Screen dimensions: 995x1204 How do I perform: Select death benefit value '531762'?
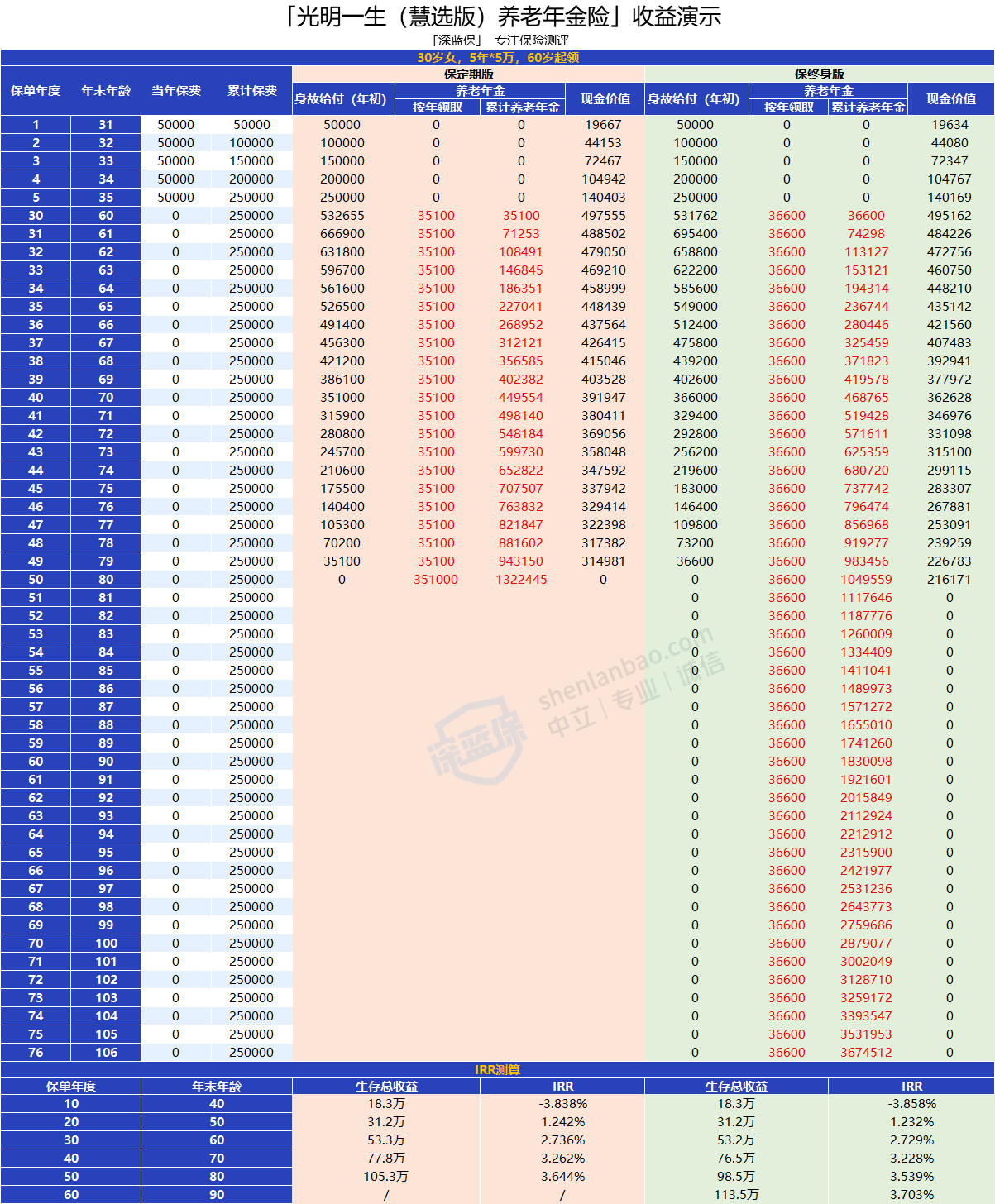696,216
